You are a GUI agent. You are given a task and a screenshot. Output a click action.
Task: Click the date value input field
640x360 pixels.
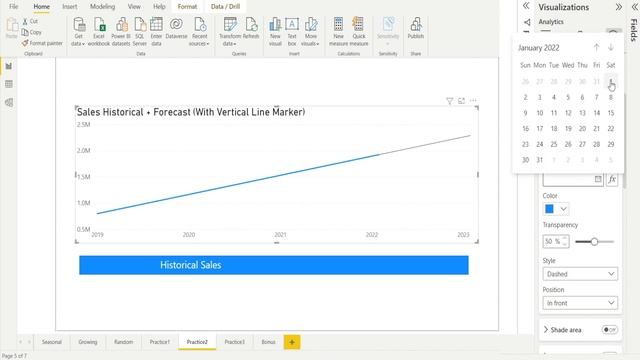(x=573, y=179)
